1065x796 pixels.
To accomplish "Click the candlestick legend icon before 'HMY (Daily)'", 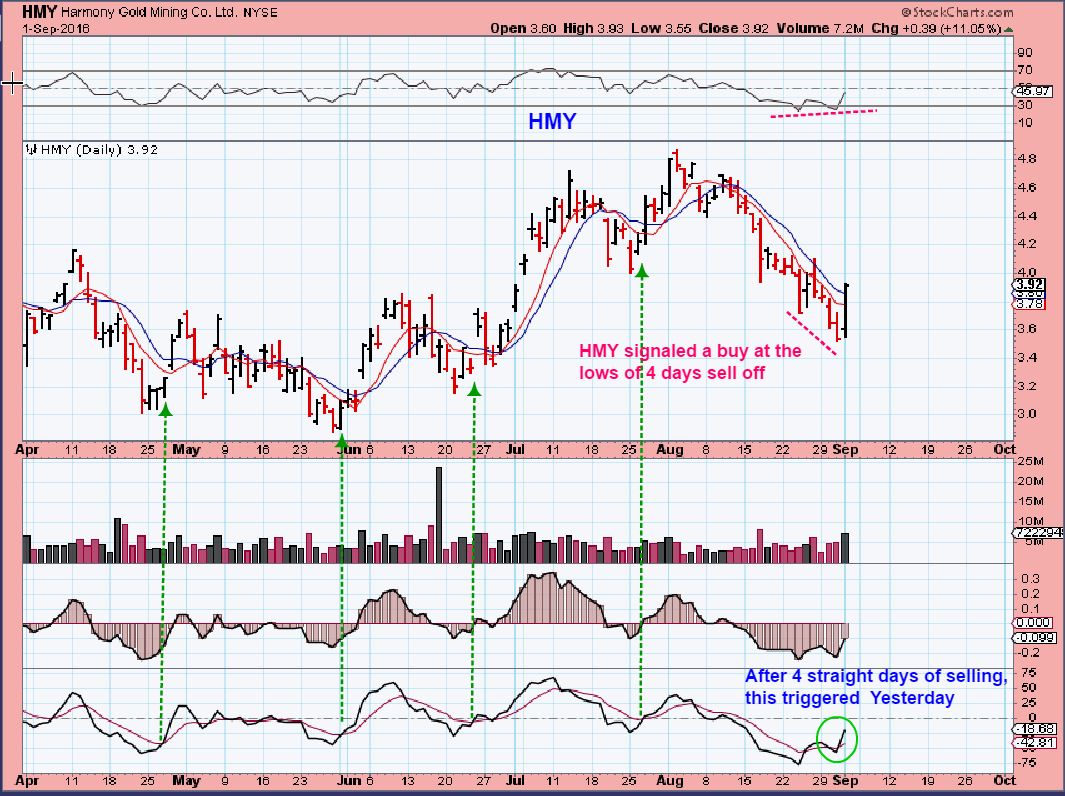I will point(31,149).
